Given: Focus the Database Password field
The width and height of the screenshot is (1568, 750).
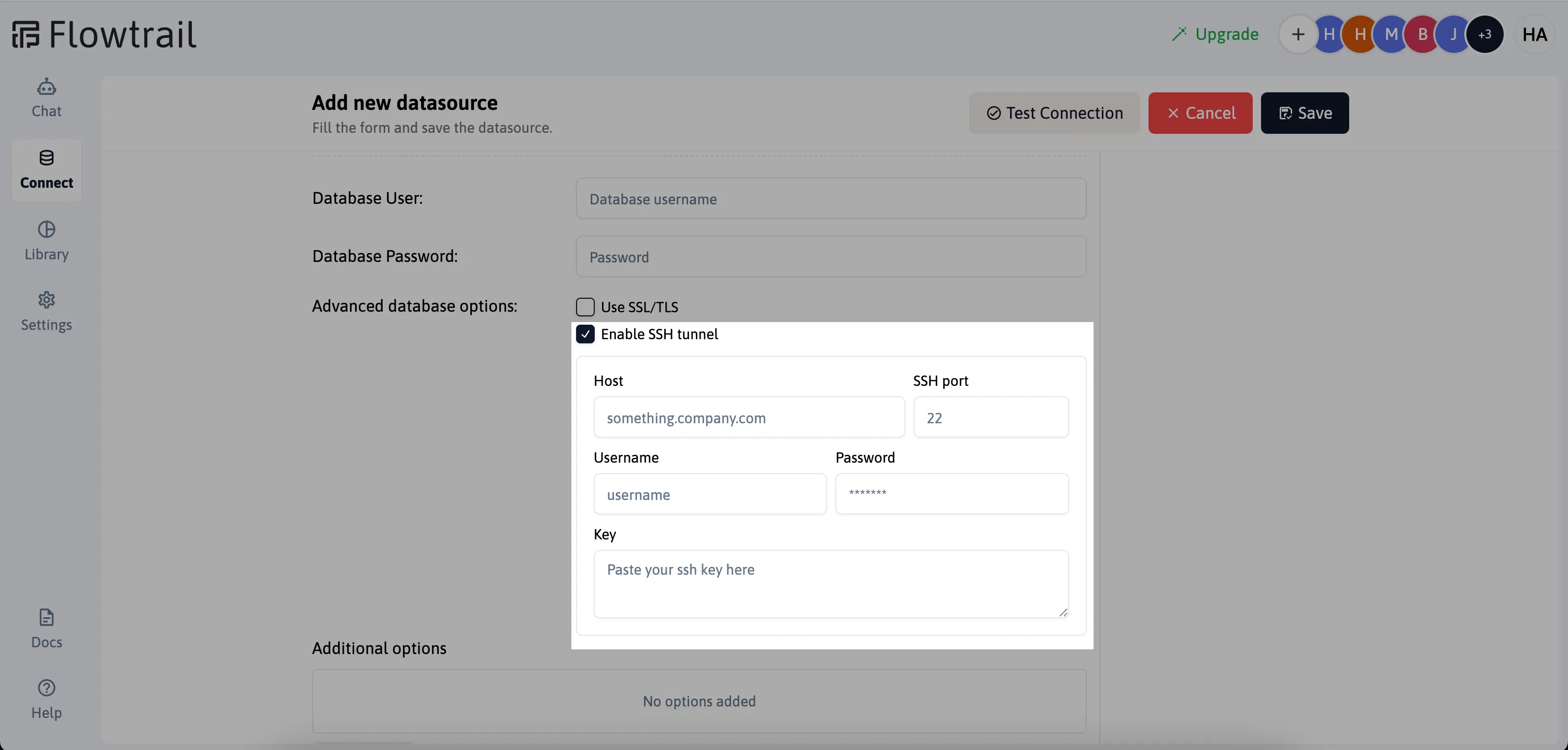Looking at the screenshot, I should (831, 256).
